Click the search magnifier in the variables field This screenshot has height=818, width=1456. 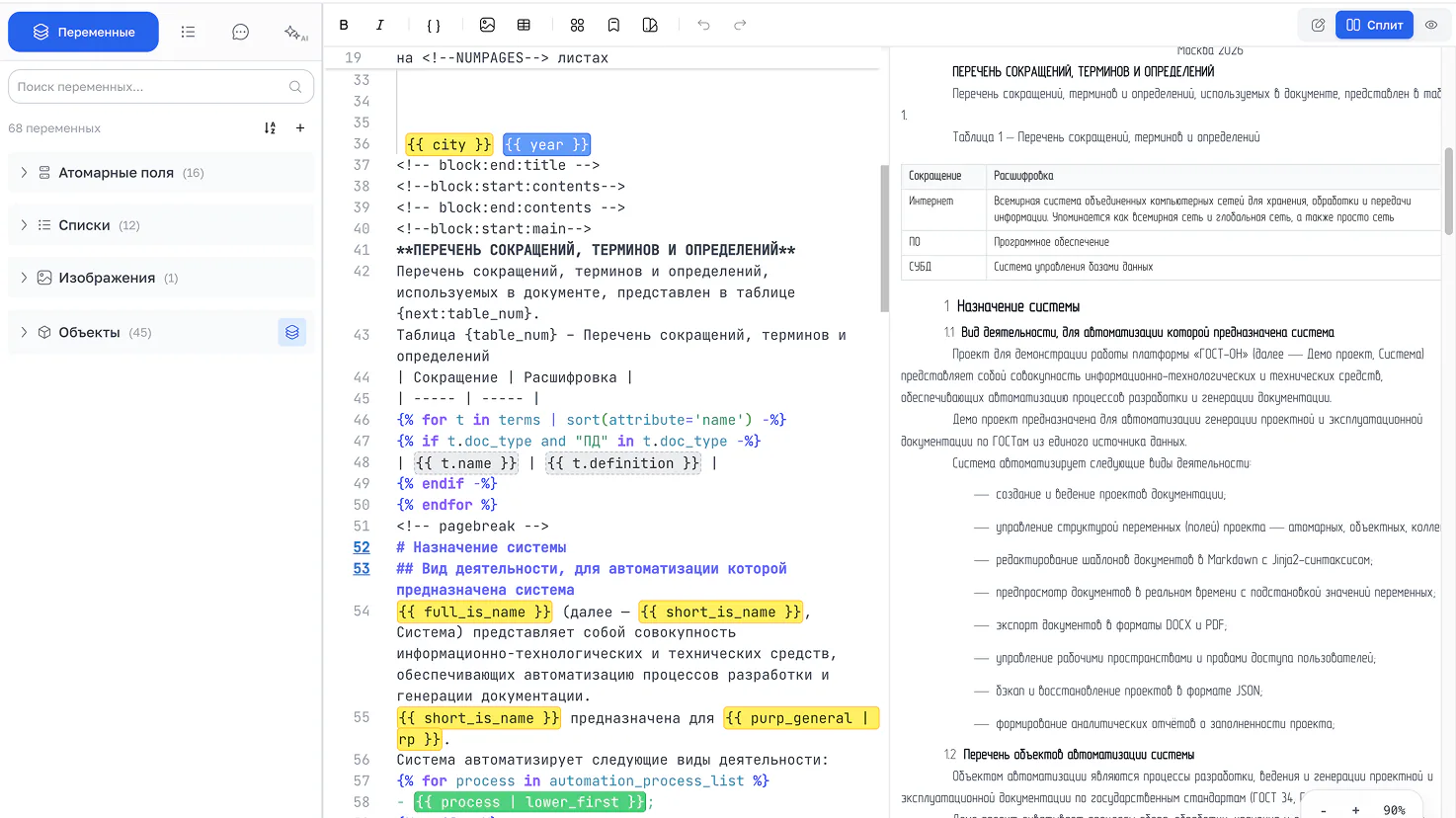point(295,87)
